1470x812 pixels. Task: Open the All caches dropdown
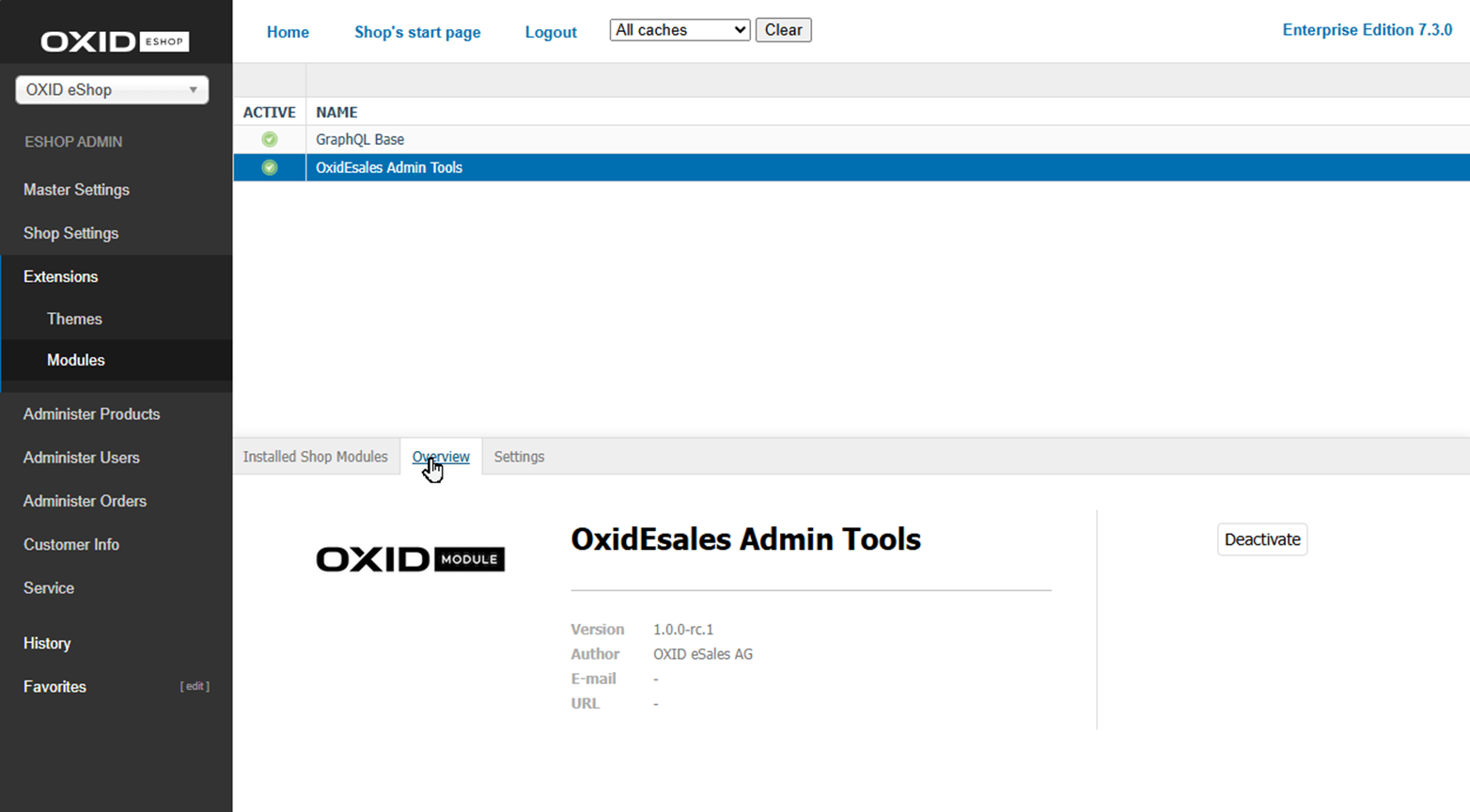coord(679,29)
